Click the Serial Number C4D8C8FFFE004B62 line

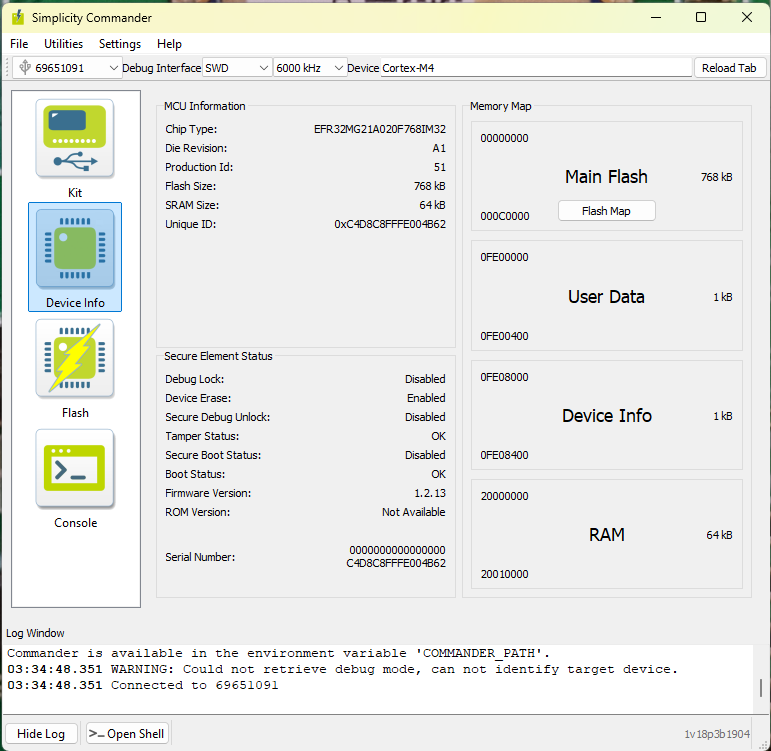tap(396, 563)
